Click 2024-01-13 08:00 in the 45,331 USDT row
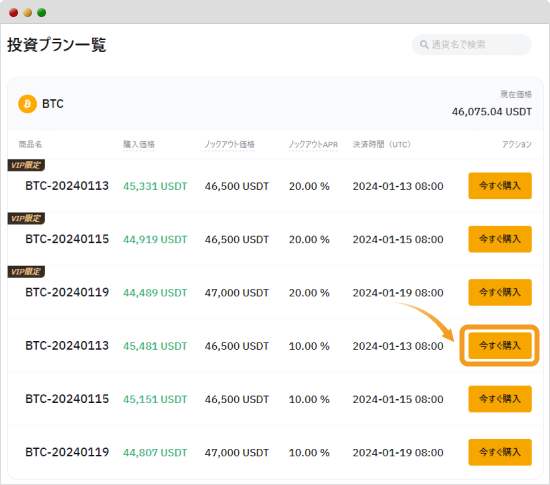 click(398, 186)
